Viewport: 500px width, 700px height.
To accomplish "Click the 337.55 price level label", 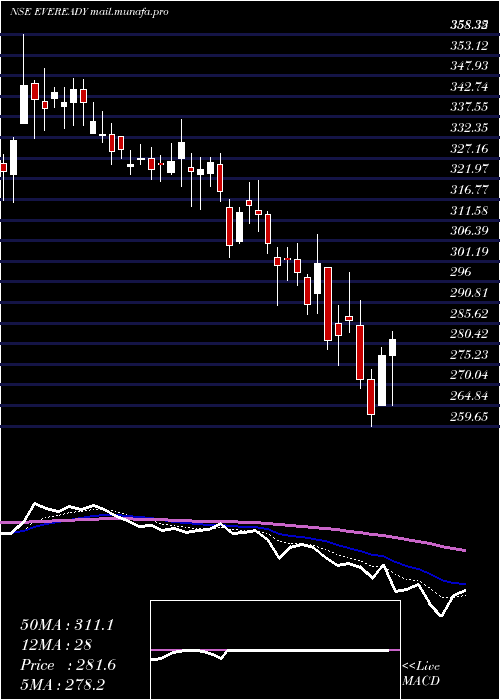I will [x=468, y=107].
